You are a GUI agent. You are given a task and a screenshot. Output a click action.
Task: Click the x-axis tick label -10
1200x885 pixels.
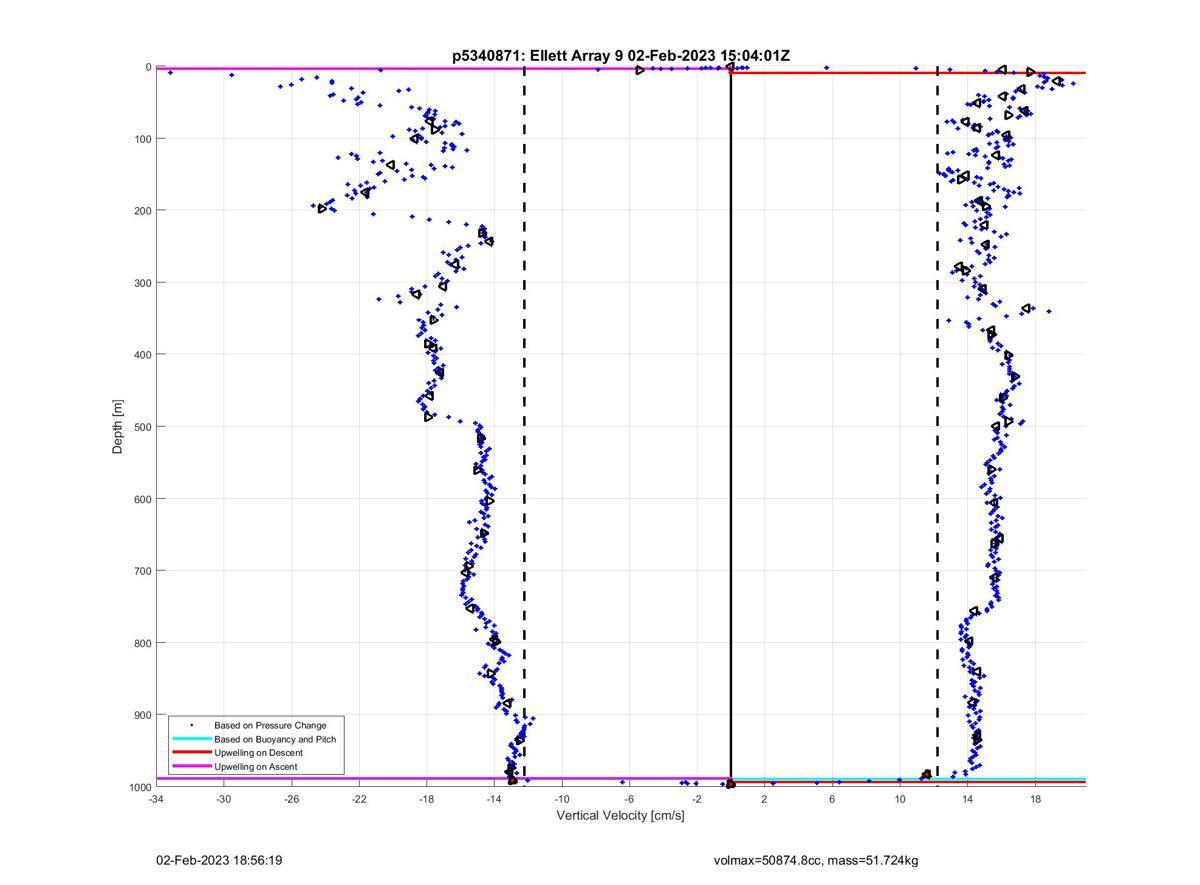pyautogui.click(x=562, y=799)
